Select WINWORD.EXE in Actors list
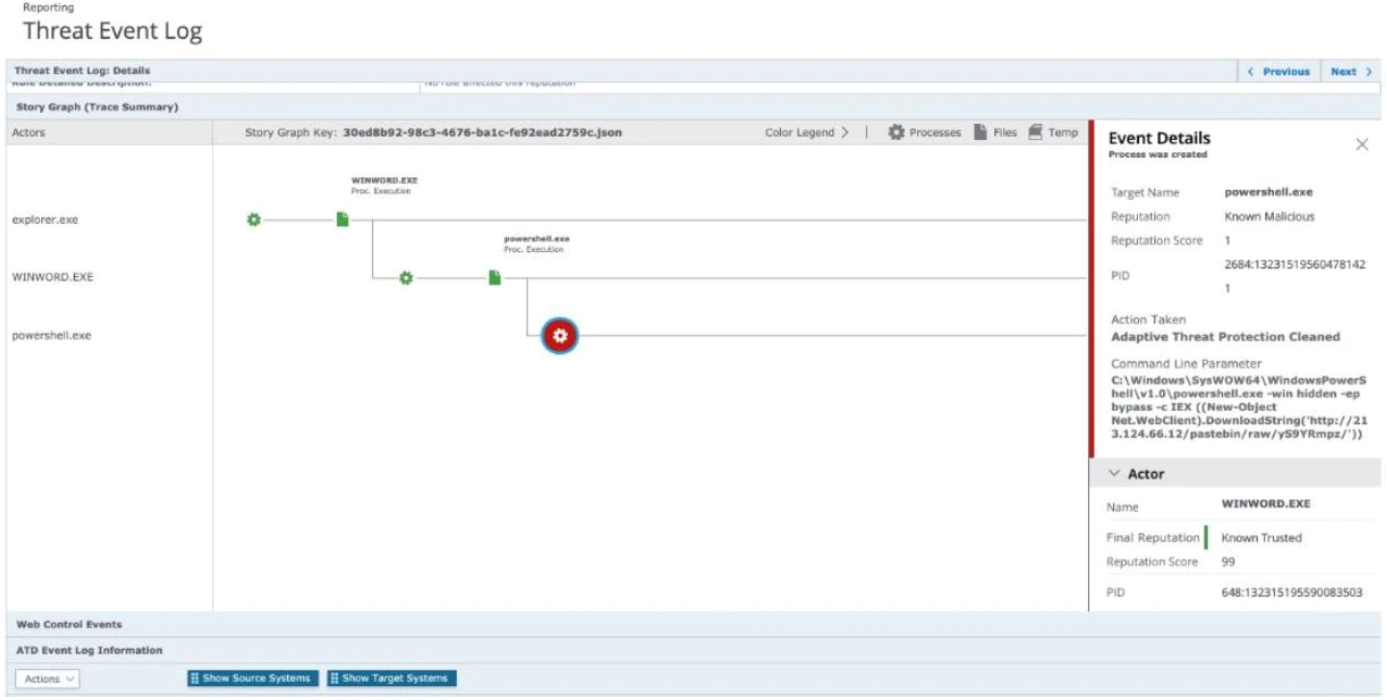This screenshot has width=1387, height=700. pos(52,278)
